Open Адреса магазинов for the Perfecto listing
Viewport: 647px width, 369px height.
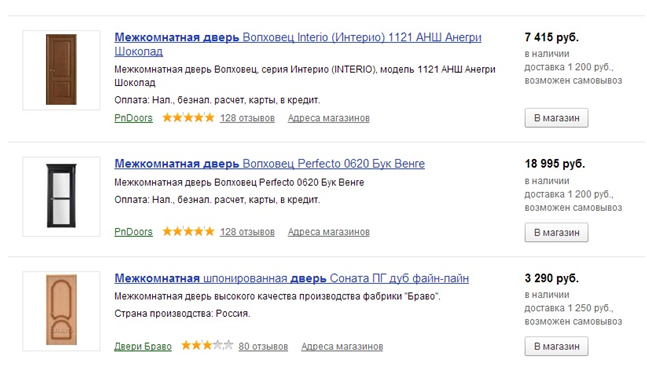click(328, 232)
